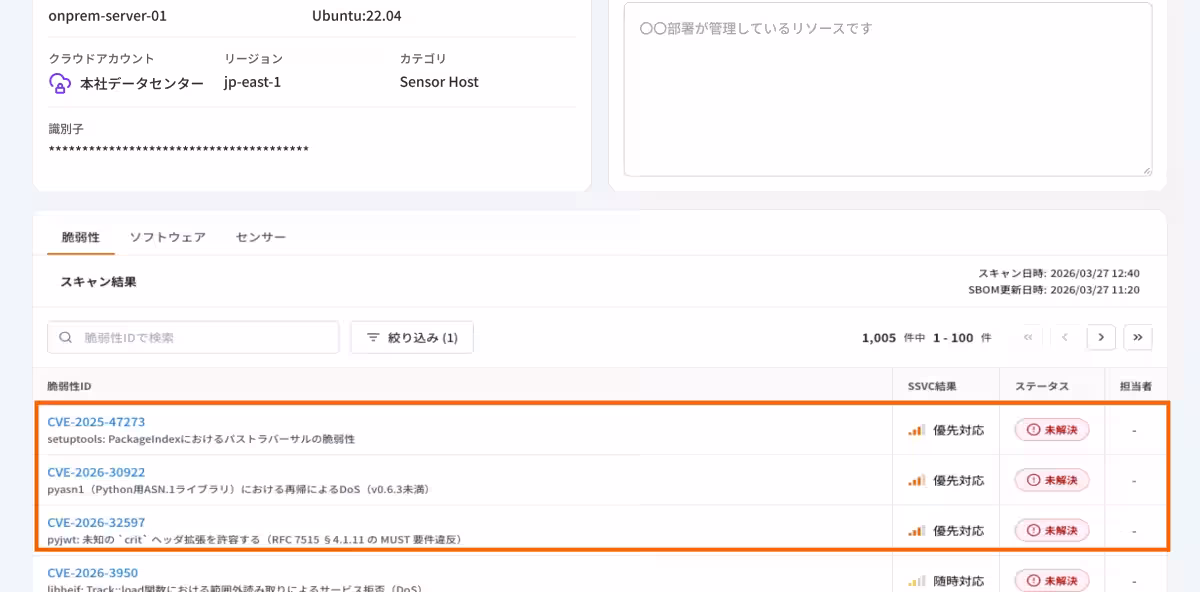The image size is (1200, 592).
Task: Follow the CVE-2026-3950 link
Action: pos(93,572)
